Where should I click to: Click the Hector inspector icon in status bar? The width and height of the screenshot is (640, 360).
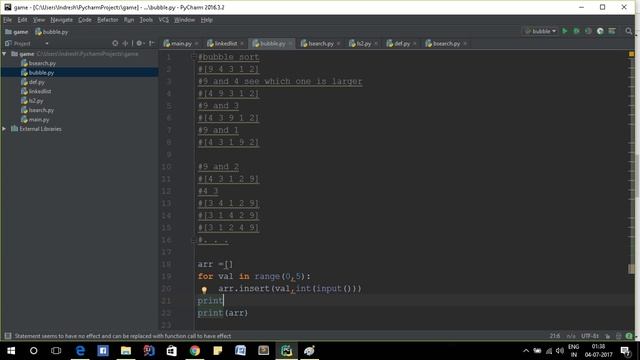tap(618, 336)
